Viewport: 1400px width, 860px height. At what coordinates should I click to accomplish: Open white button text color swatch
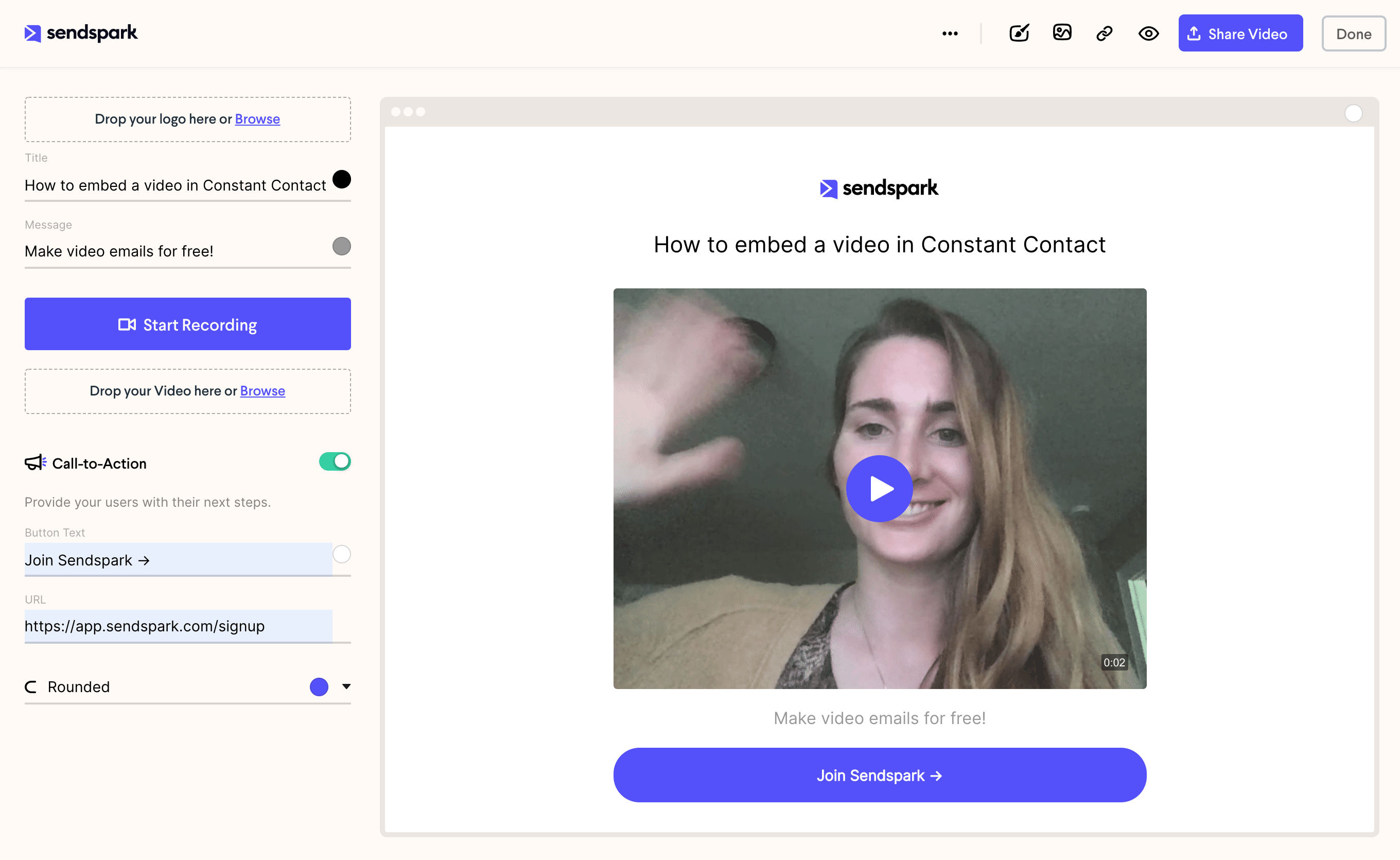pyautogui.click(x=342, y=554)
